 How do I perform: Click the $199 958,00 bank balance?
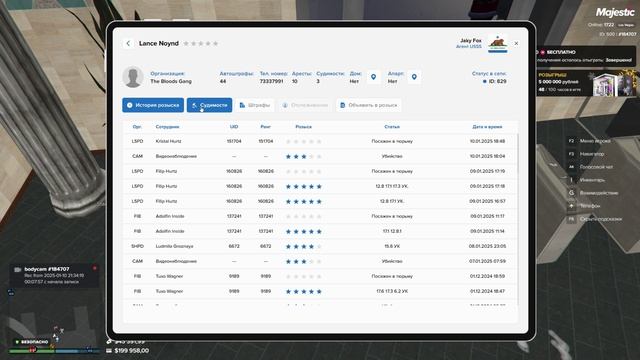(x=127, y=351)
